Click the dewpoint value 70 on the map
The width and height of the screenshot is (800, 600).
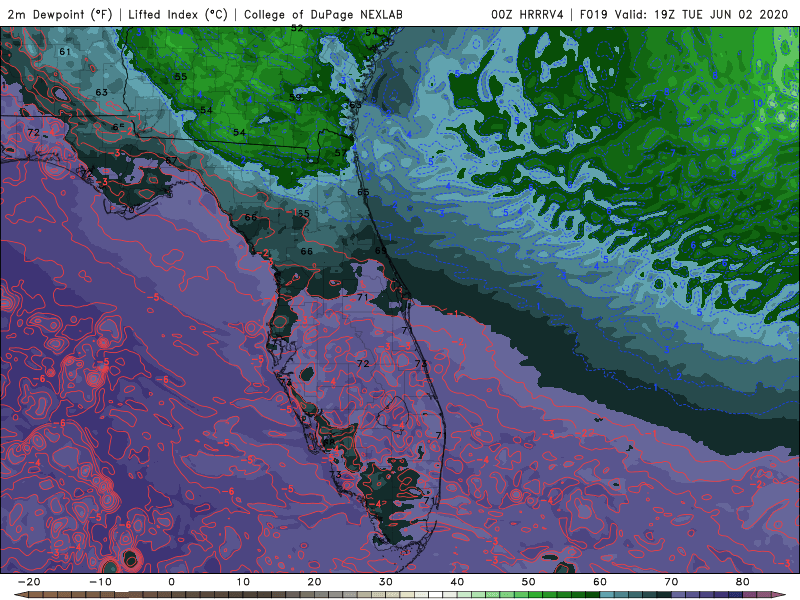point(128,210)
